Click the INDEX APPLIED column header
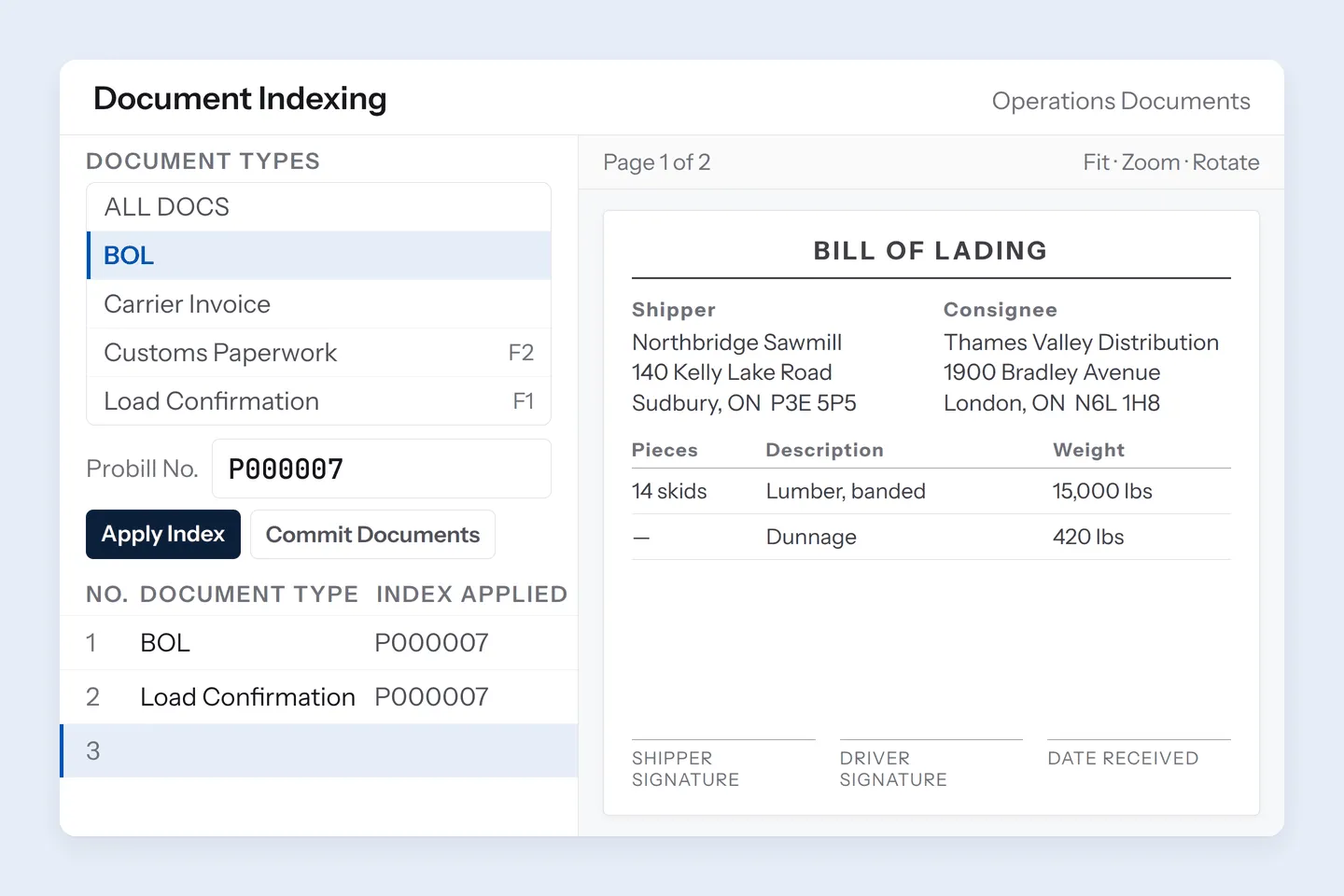This screenshot has height=896, width=1344. [x=471, y=595]
